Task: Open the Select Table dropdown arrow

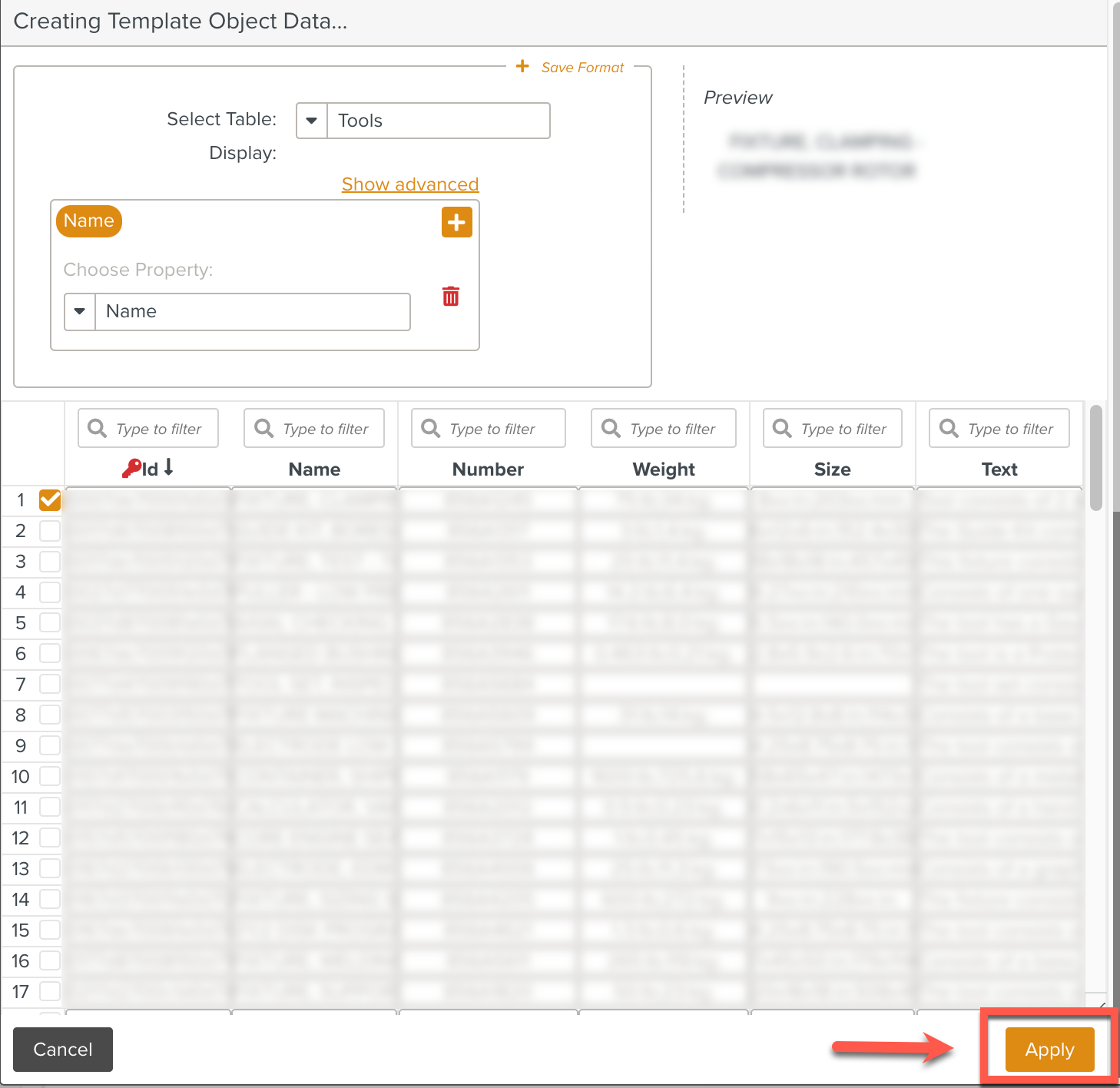Action: click(312, 121)
